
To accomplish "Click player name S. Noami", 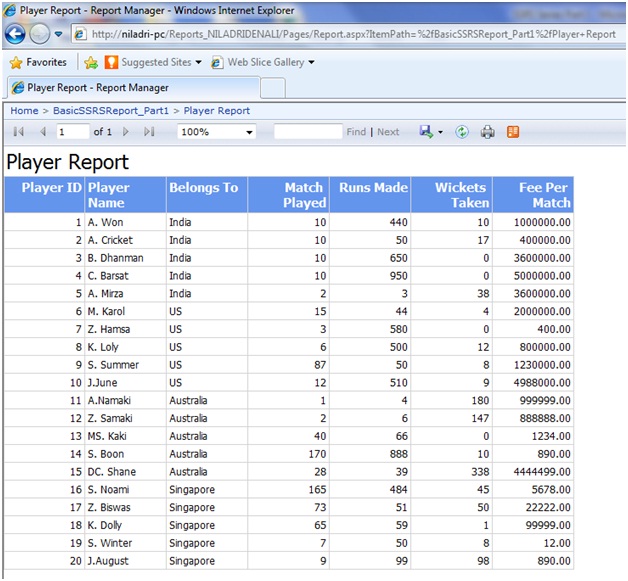I will coord(108,490).
